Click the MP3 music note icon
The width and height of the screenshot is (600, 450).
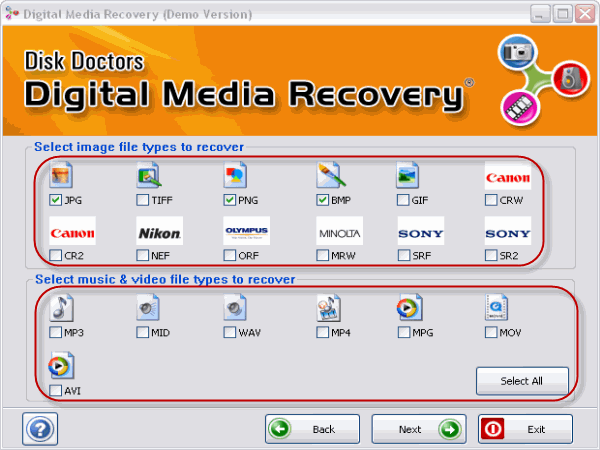pos(62,308)
